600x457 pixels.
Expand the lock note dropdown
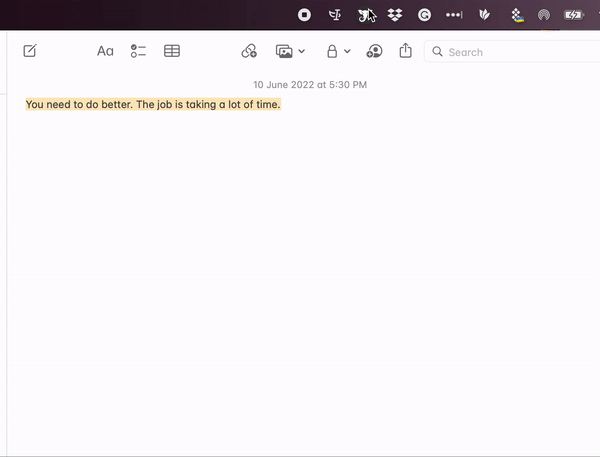tap(347, 51)
